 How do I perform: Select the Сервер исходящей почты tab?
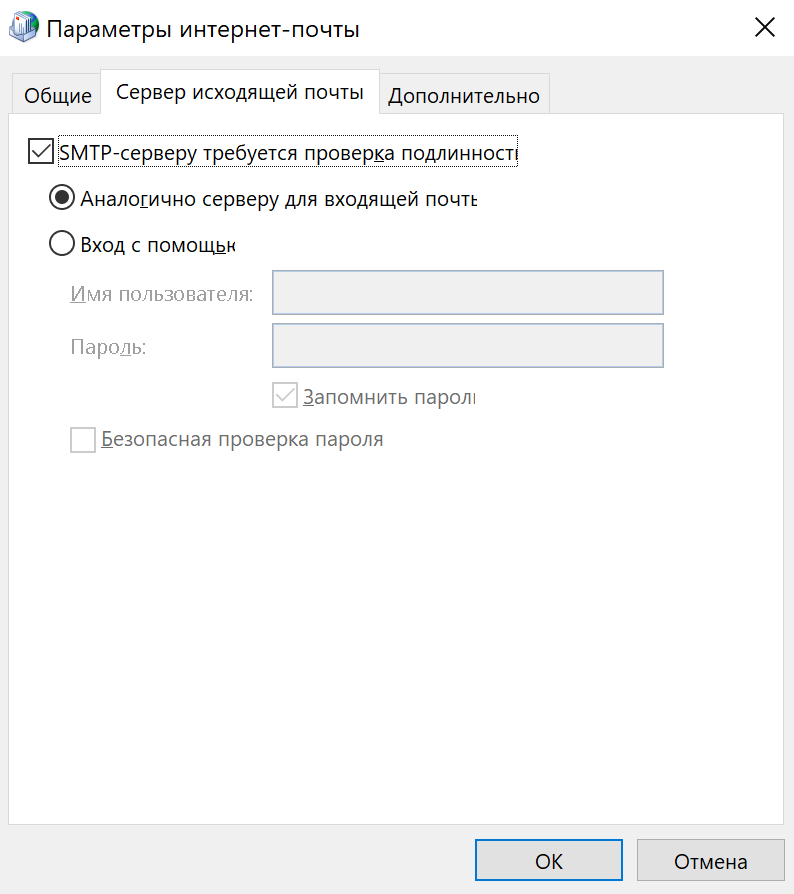tap(240, 92)
